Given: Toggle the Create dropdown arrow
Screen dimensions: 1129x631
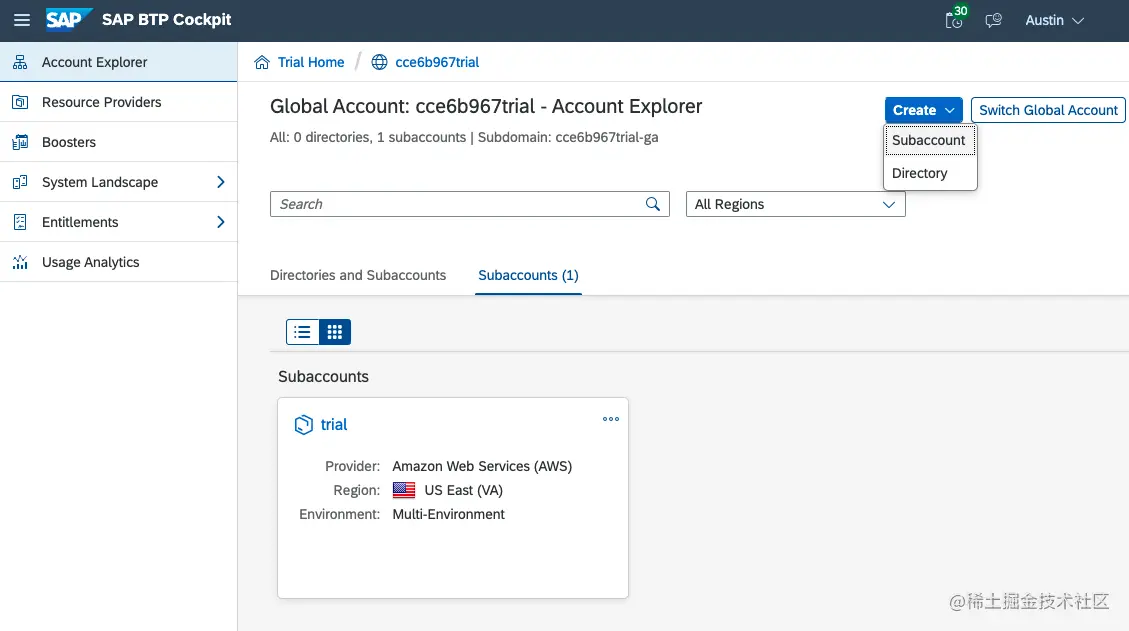Looking at the screenshot, I should (x=950, y=110).
